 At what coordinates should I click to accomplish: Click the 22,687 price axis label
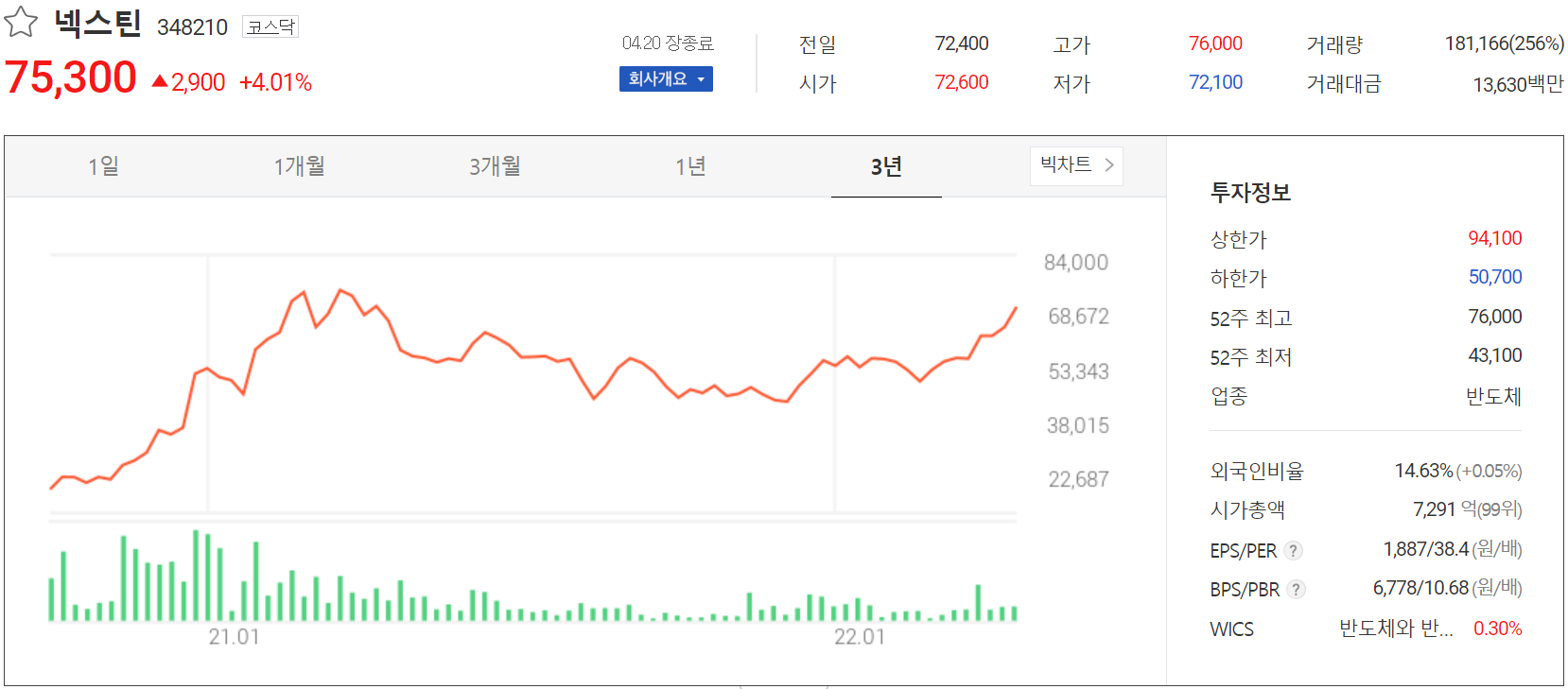(x=1078, y=479)
